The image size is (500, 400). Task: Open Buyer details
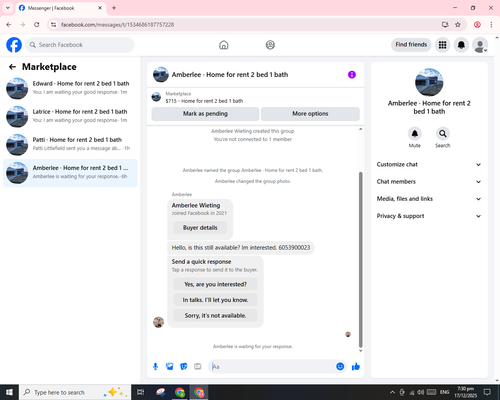point(200,228)
